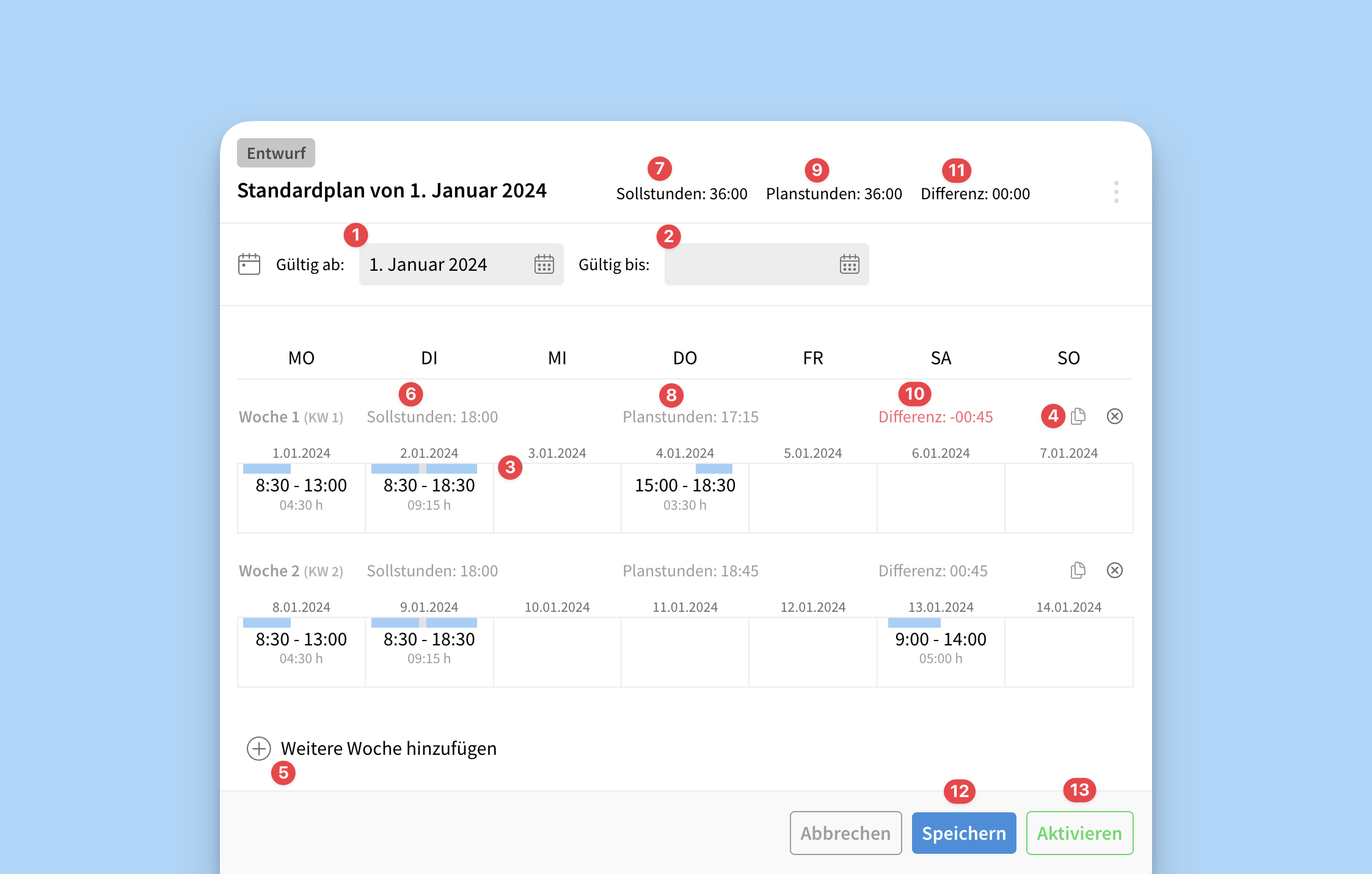The width and height of the screenshot is (1372, 874).
Task: Open the three-dot options menu
Action: pyautogui.click(x=1115, y=192)
